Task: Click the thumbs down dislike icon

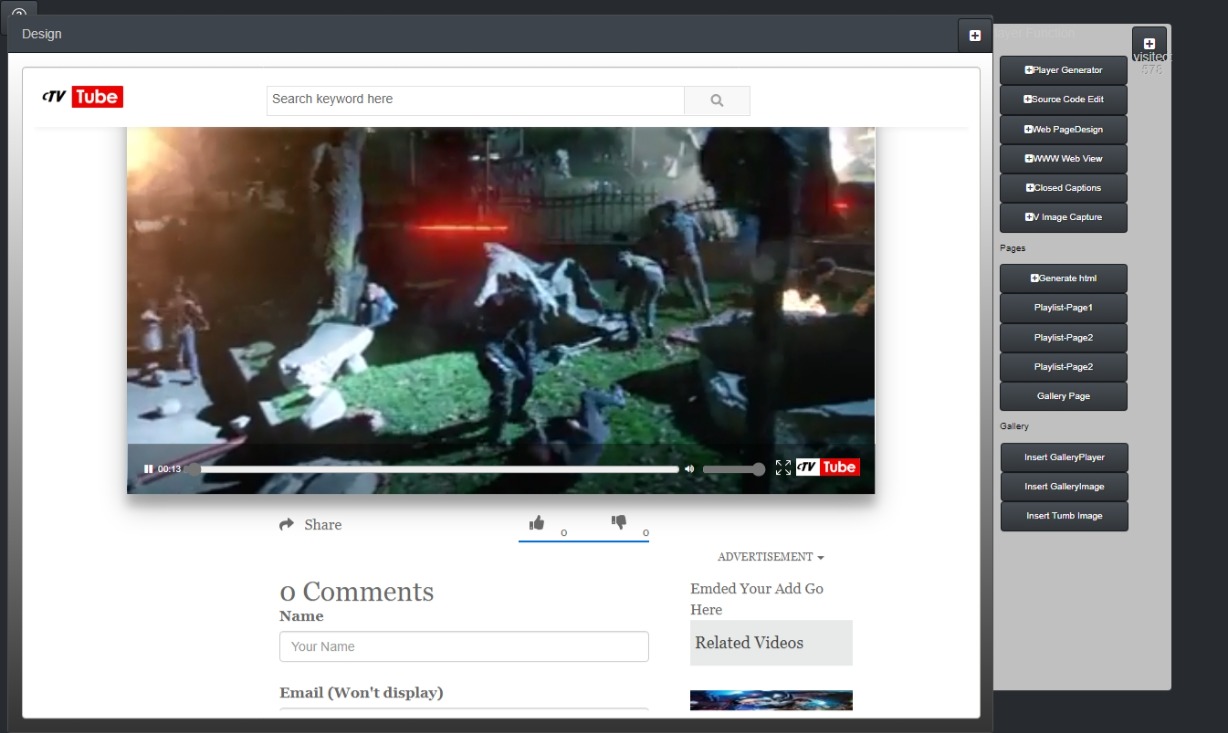Action: [x=619, y=522]
